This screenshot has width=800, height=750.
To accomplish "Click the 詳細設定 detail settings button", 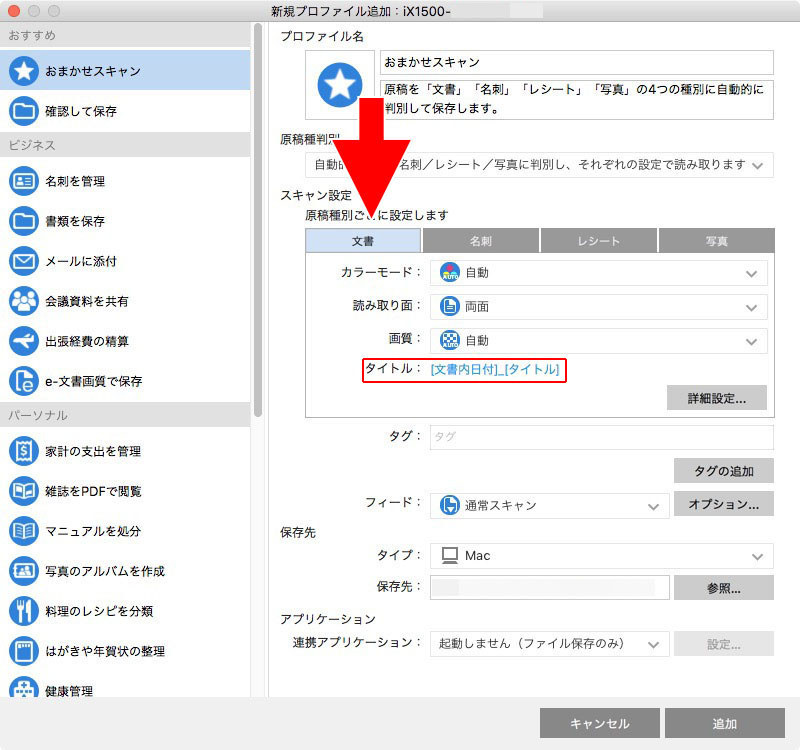I will [x=716, y=397].
